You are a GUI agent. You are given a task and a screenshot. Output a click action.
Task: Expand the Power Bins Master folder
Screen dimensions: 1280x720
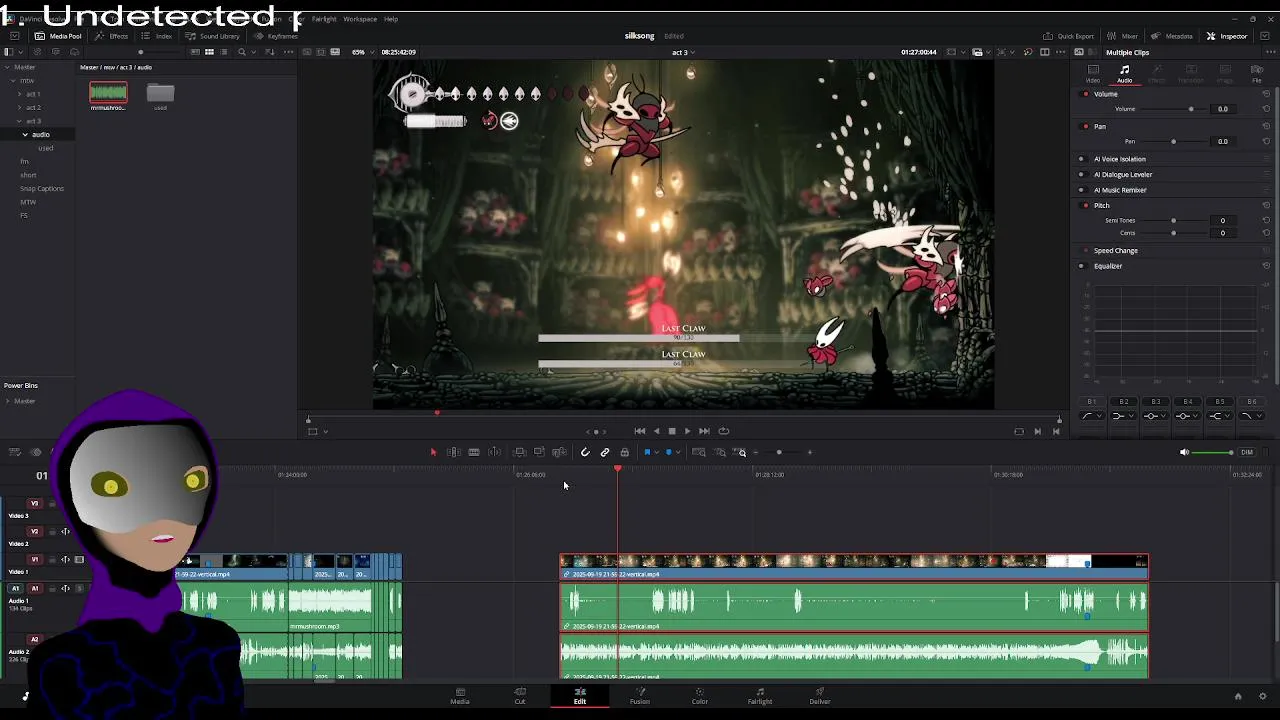[7, 401]
